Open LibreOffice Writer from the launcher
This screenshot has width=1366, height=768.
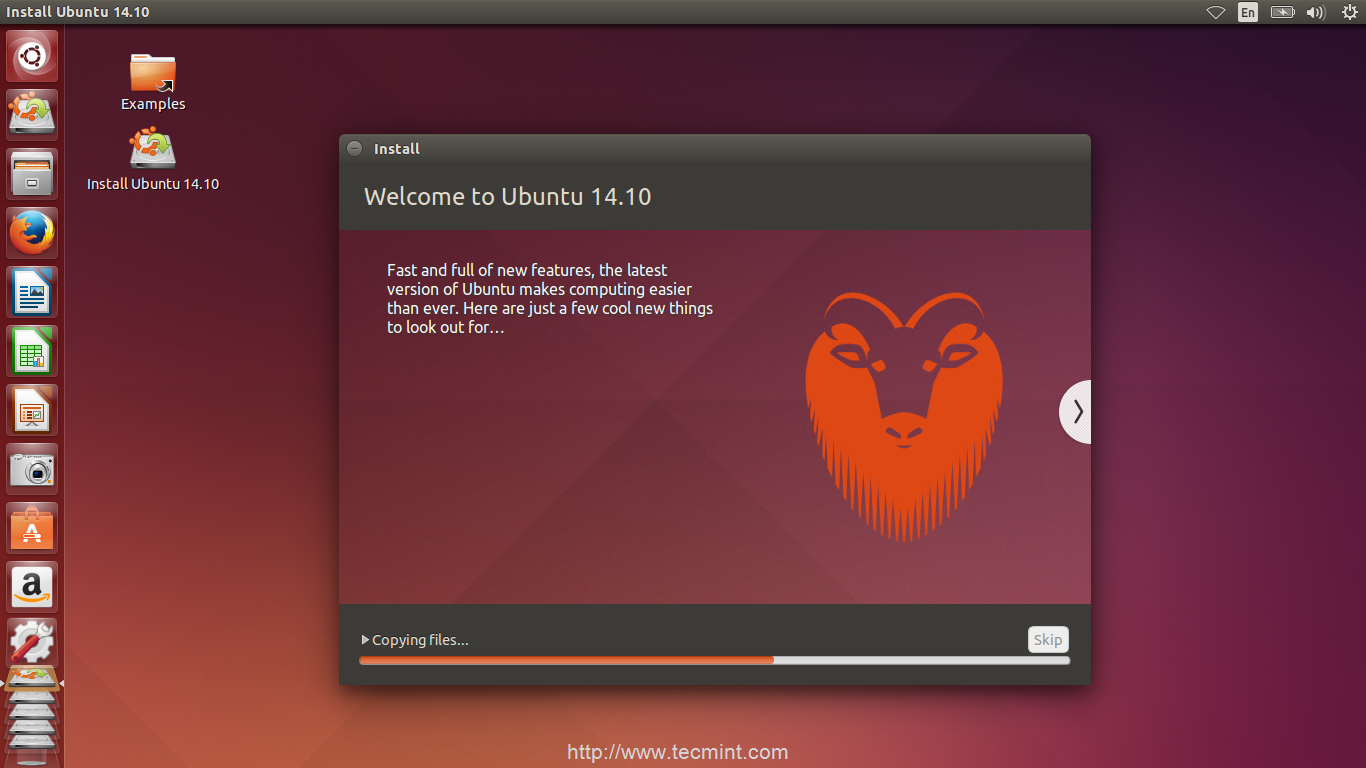[32, 292]
